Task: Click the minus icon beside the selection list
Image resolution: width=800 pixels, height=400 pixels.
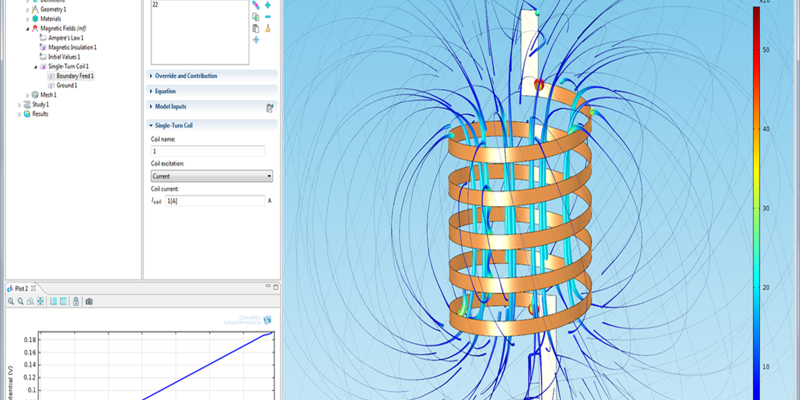Action: tap(268, 17)
